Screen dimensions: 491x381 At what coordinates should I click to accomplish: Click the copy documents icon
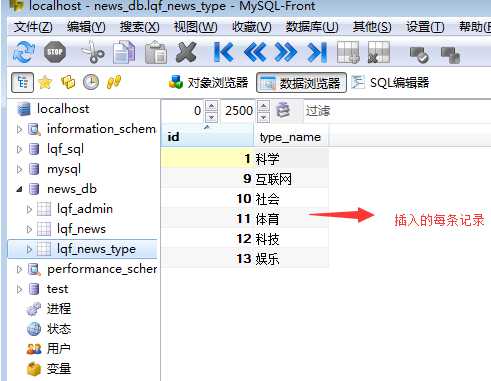(124, 52)
